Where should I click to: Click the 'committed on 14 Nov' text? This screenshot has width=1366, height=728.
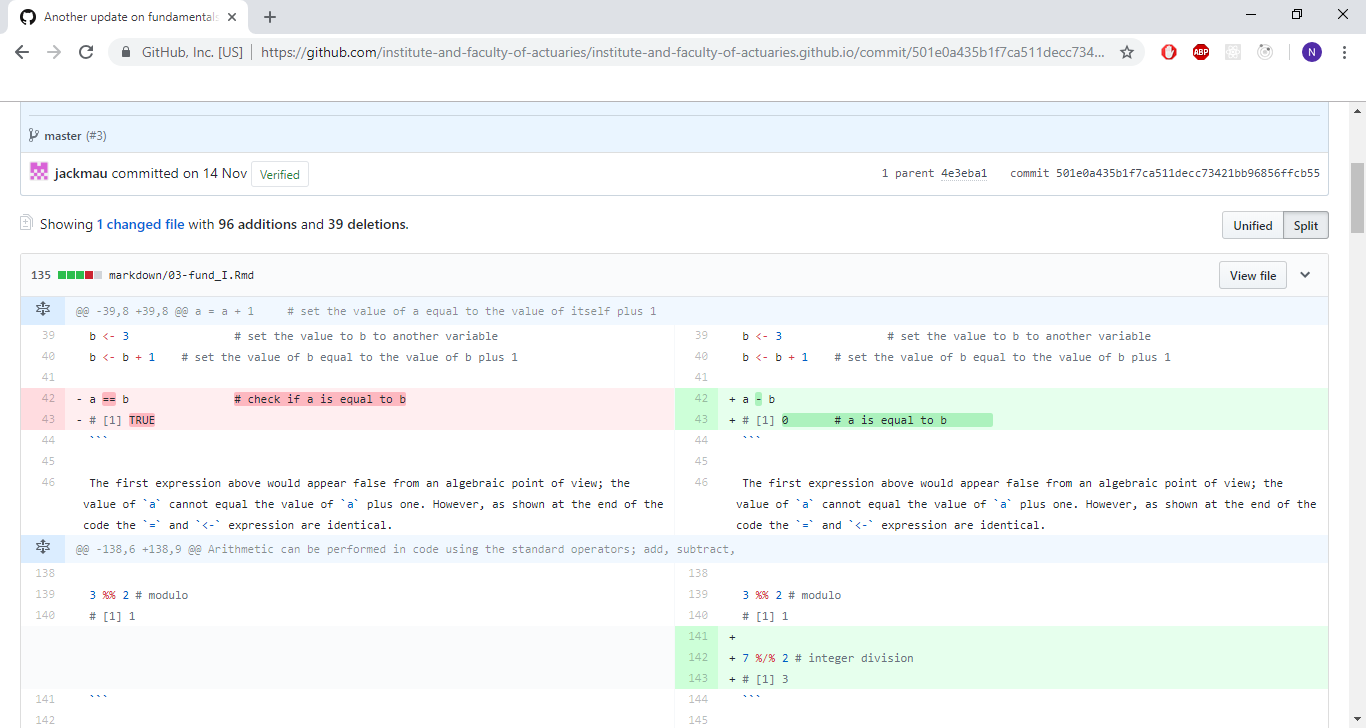(x=179, y=173)
